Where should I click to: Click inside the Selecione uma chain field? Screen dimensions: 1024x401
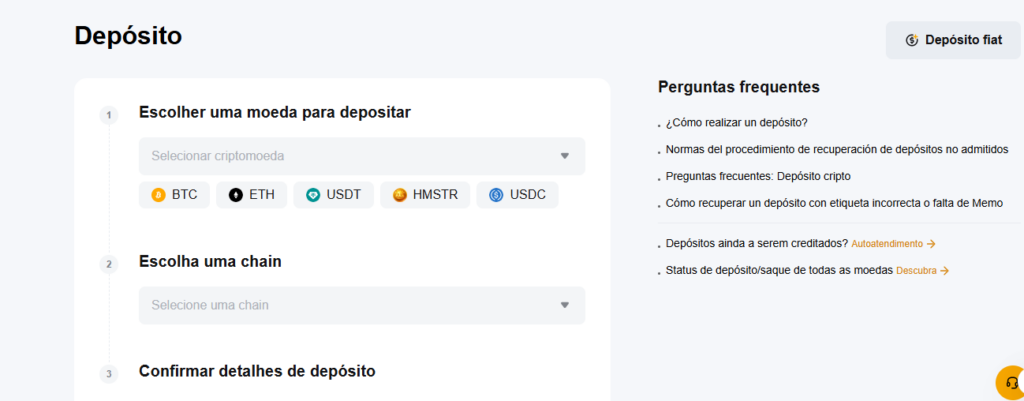340,305
